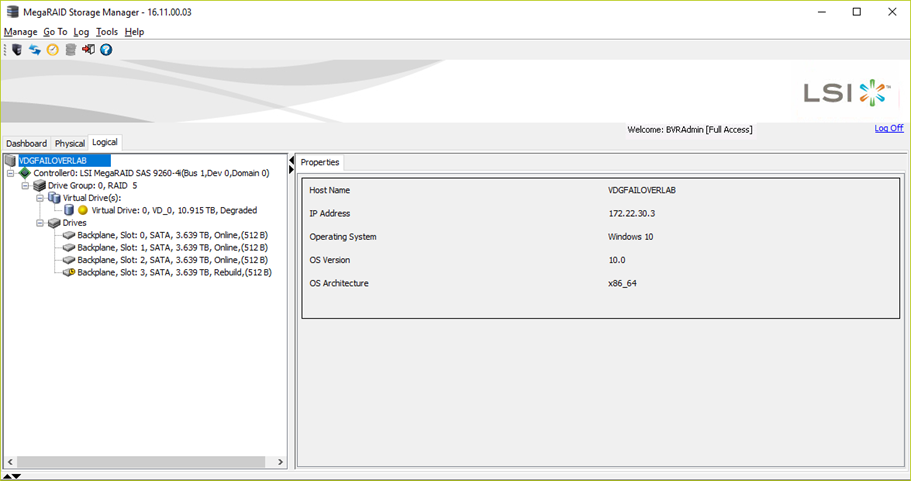Open help via the blue question mark icon
The height and width of the screenshot is (481, 911).
coord(106,49)
